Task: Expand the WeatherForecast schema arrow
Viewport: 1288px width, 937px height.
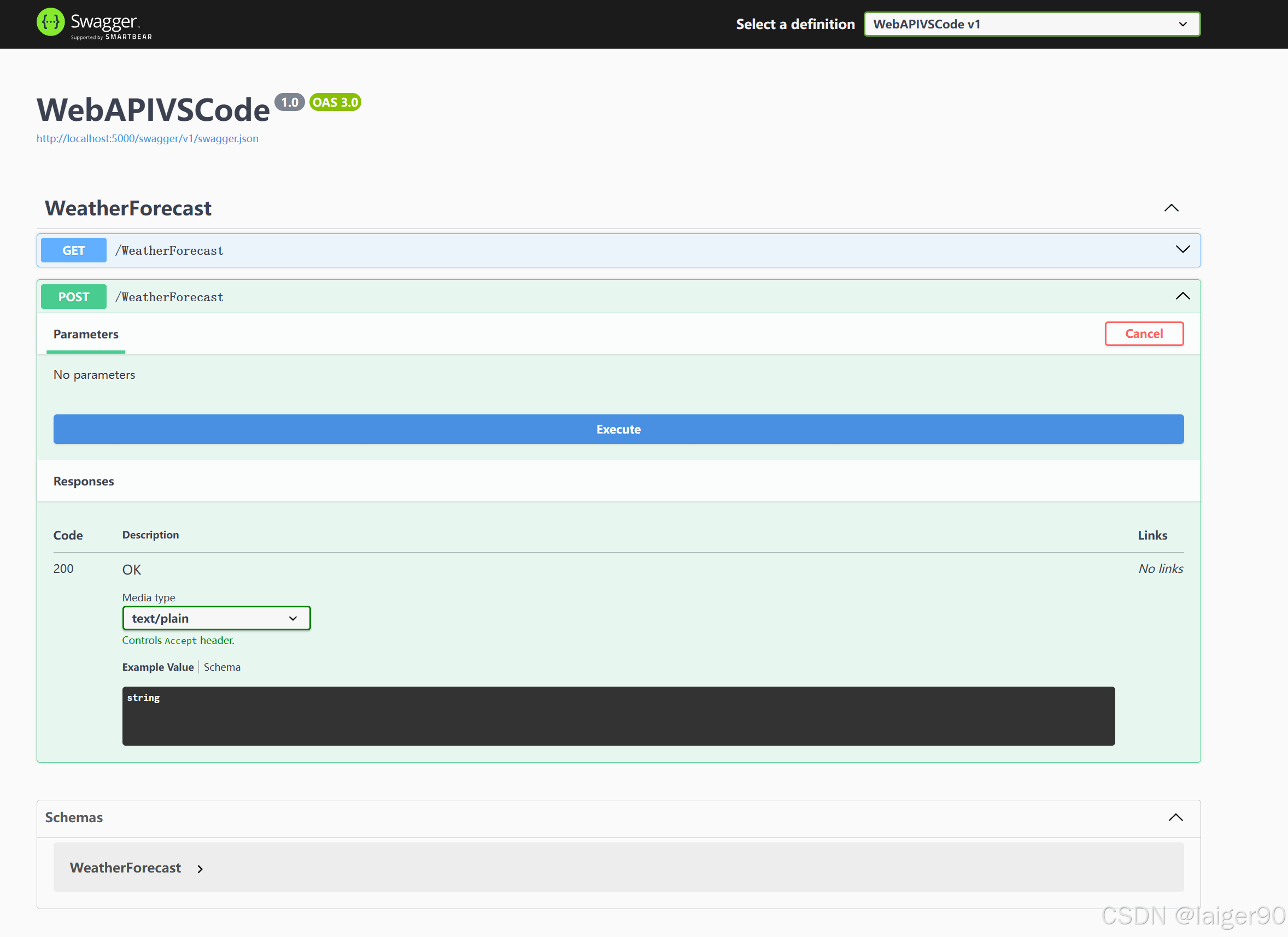Action: pos(200,869)
